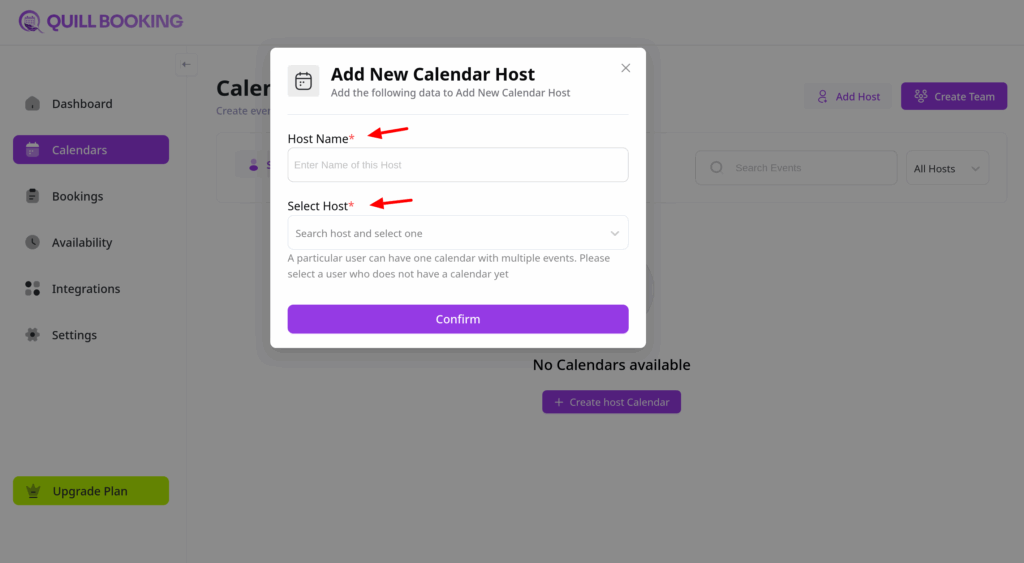Click the Add Host button
This screenshot has height=563, width=1024.
tap(848, 97)
